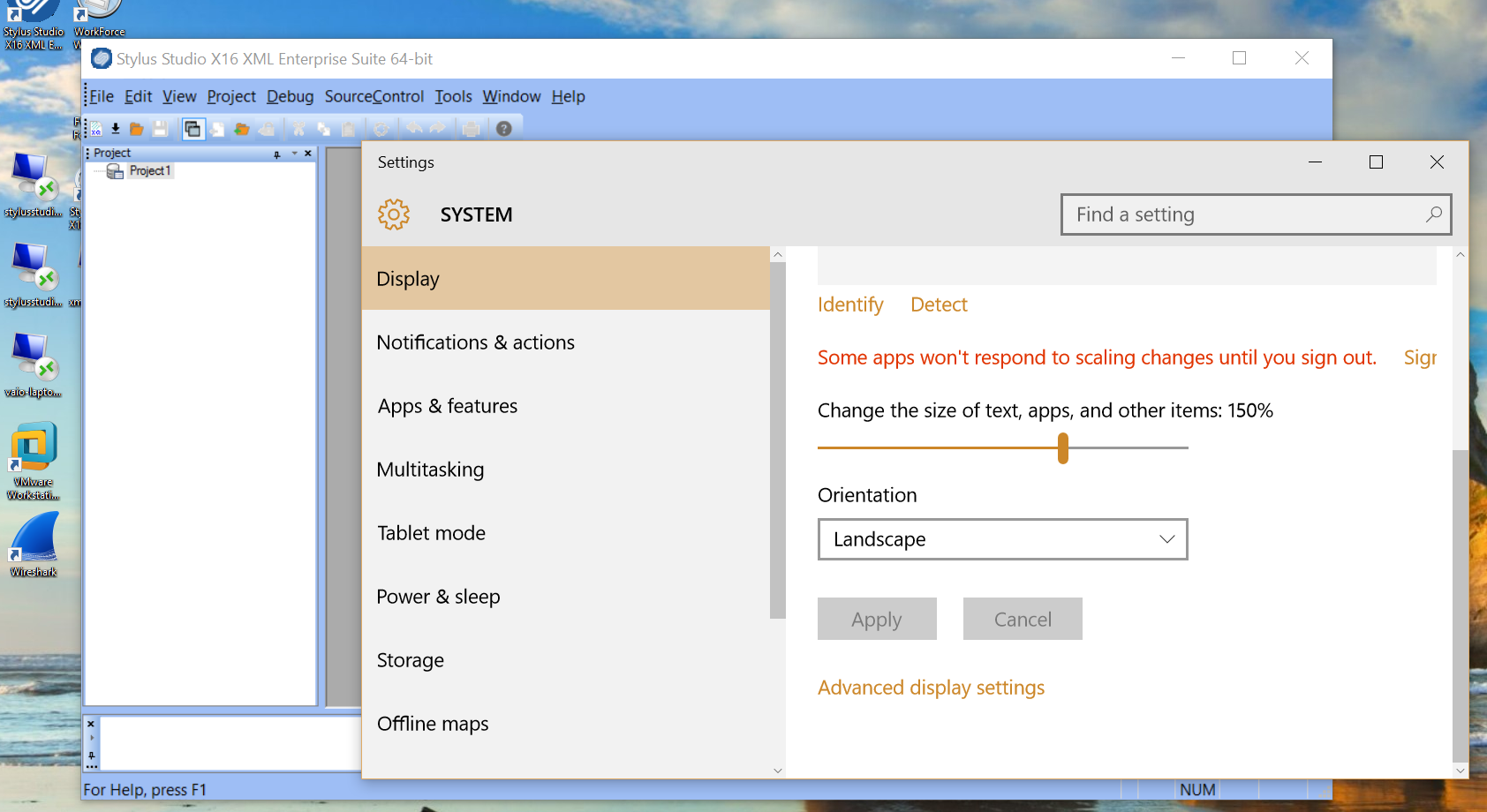The image size is (1487, 812).
Task: Click the Help question mark toolbar icon
Action: (503, 129)
